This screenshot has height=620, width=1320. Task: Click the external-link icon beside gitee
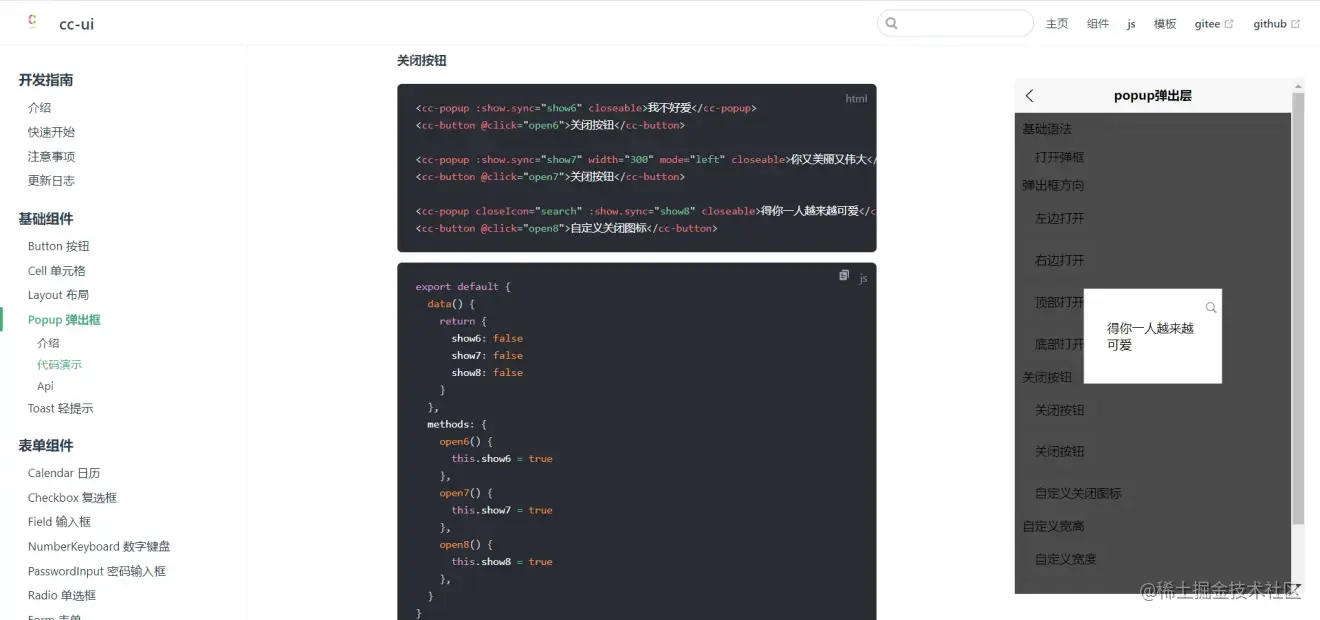click(x=1229, y=23)
